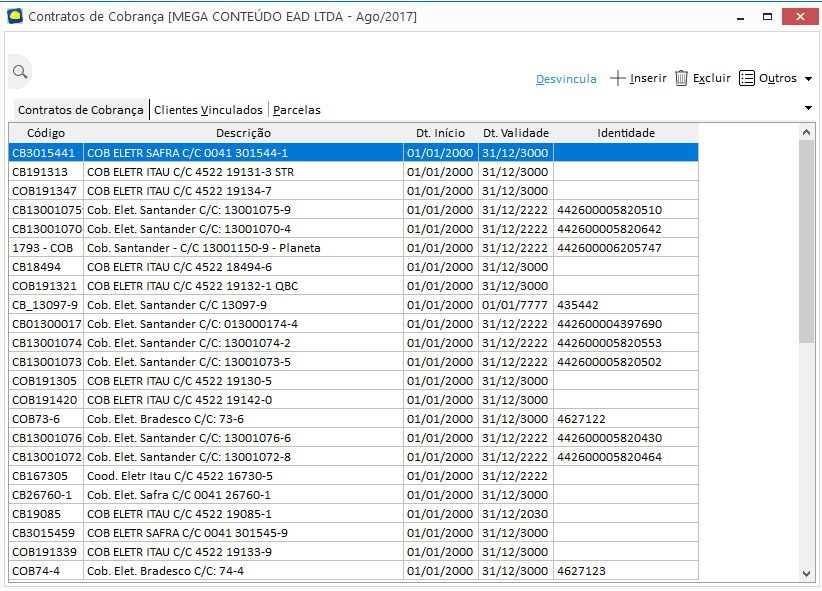Switch to Clientes Vinculados tab

(x=208, y=110)
